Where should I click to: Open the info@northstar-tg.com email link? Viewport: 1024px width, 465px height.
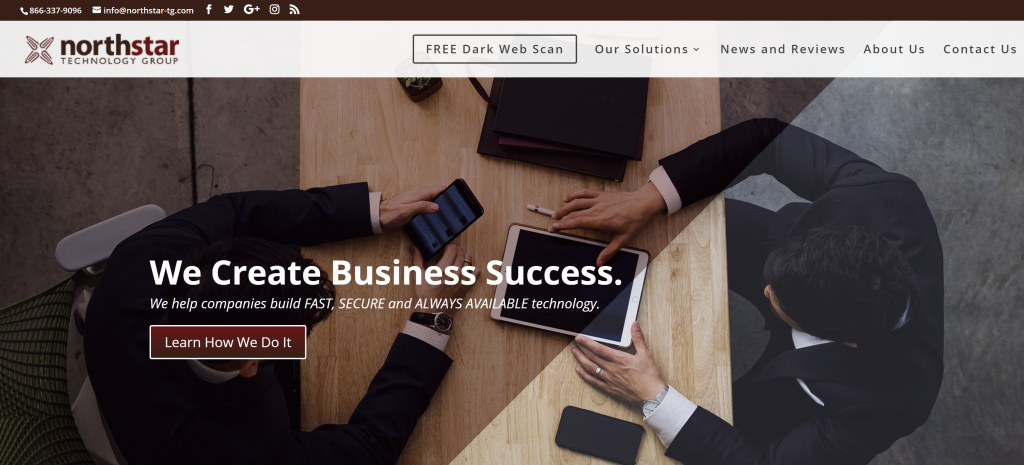(148, 10)
